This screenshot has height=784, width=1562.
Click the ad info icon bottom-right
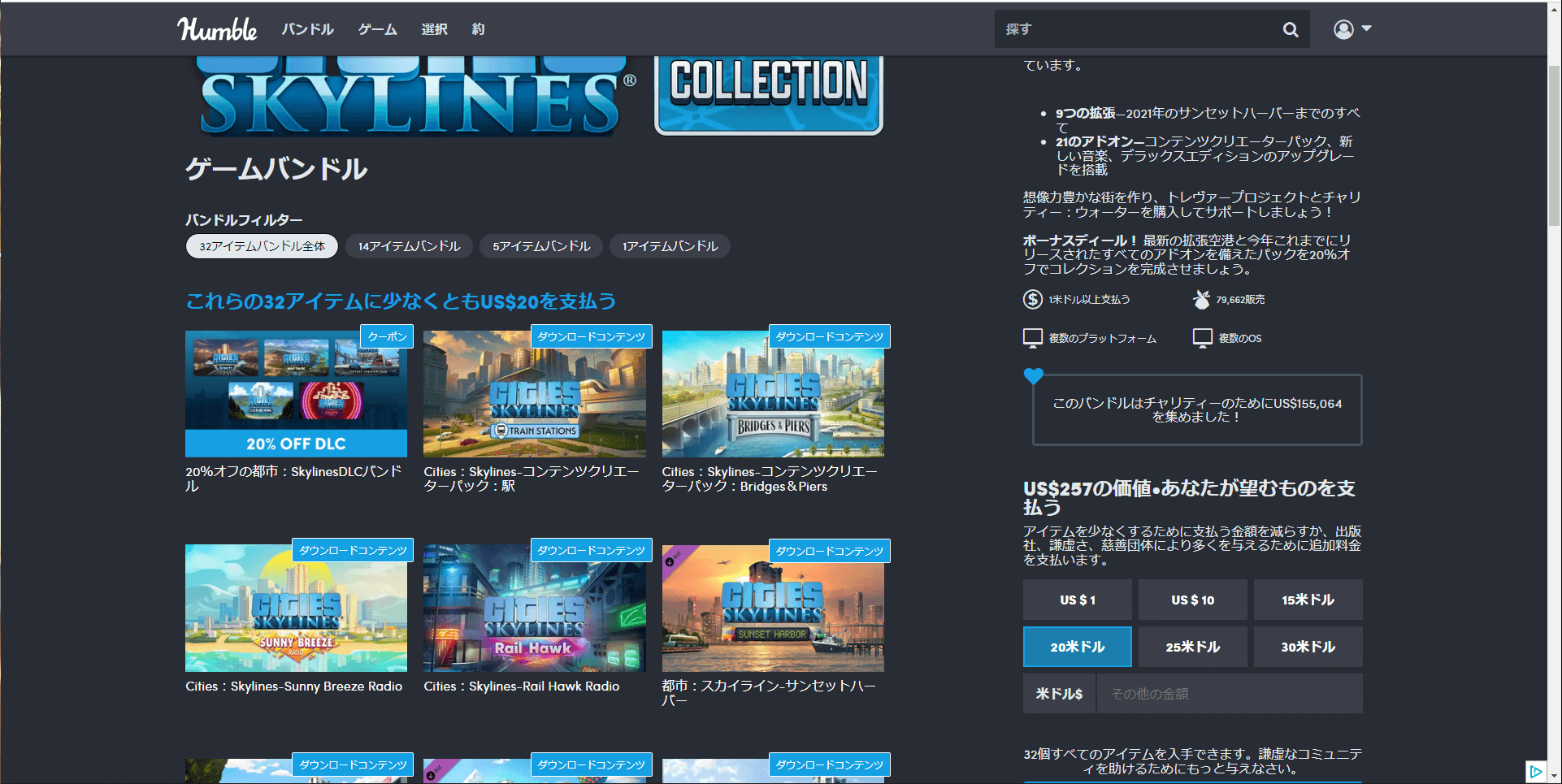point(1535,771)
